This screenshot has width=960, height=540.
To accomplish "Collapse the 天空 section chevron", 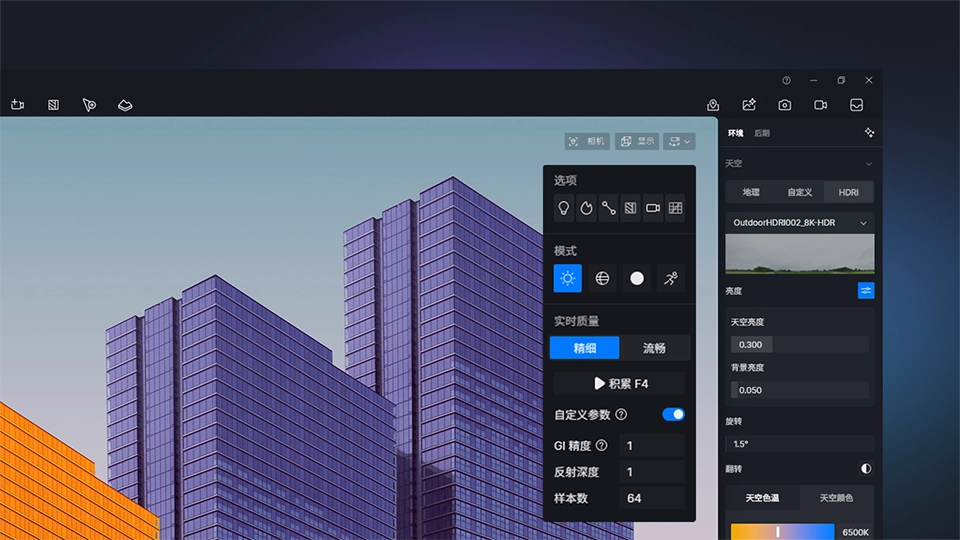I will [x=868, y=163].
